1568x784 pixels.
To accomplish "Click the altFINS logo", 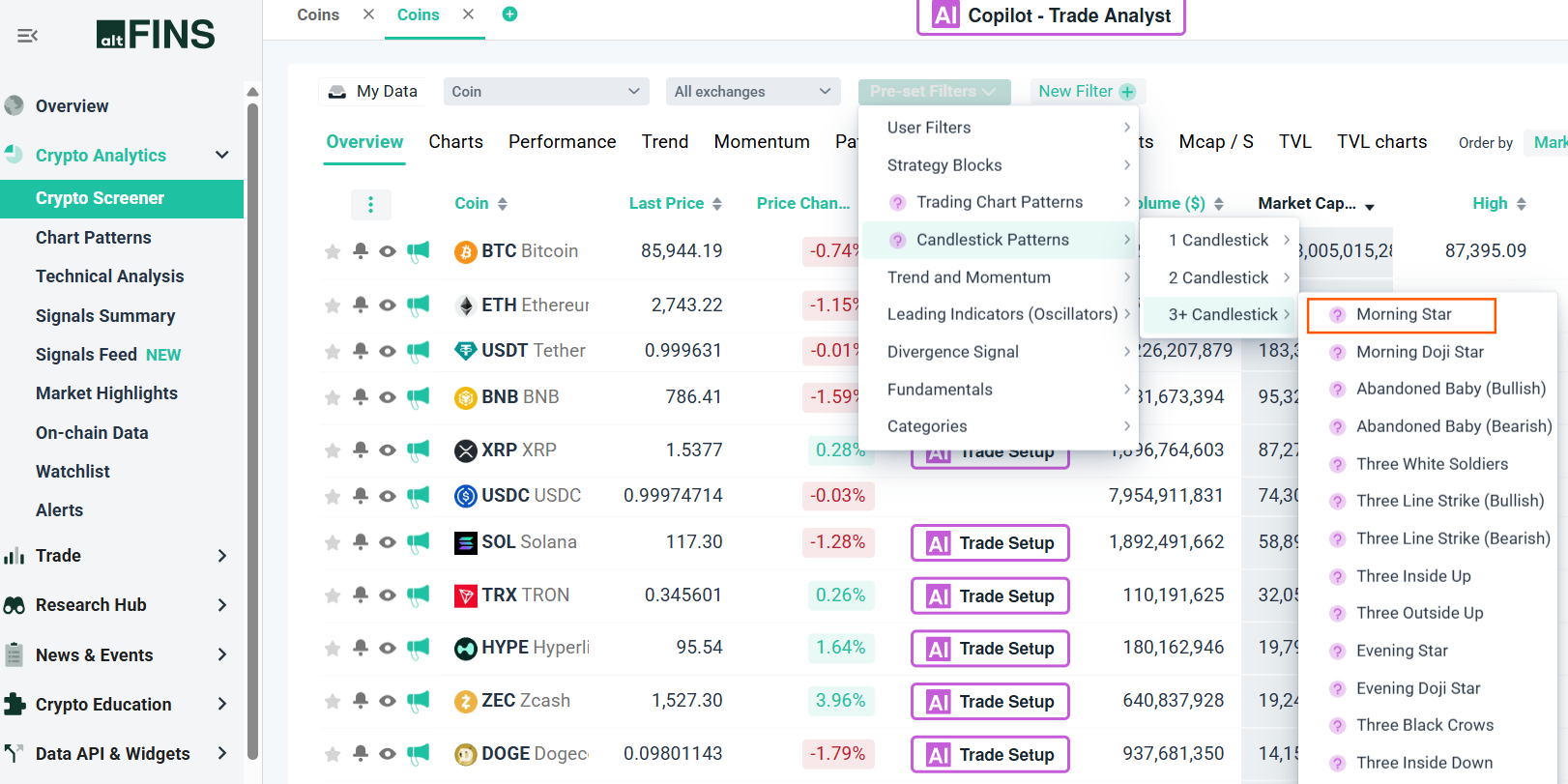I will click(156, 35).
